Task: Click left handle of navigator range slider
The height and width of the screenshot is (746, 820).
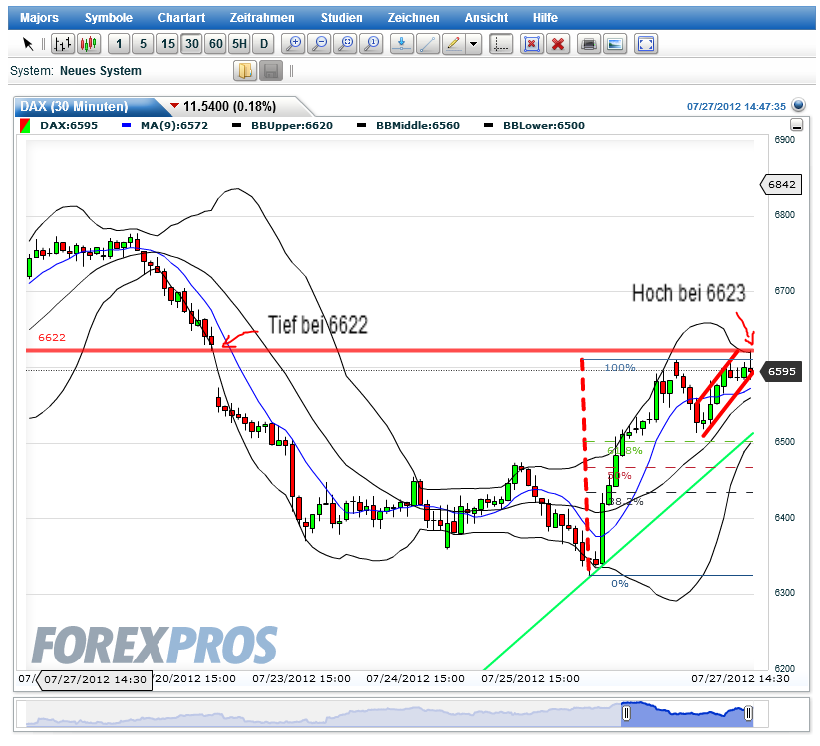Action: [x=626, y=713]
